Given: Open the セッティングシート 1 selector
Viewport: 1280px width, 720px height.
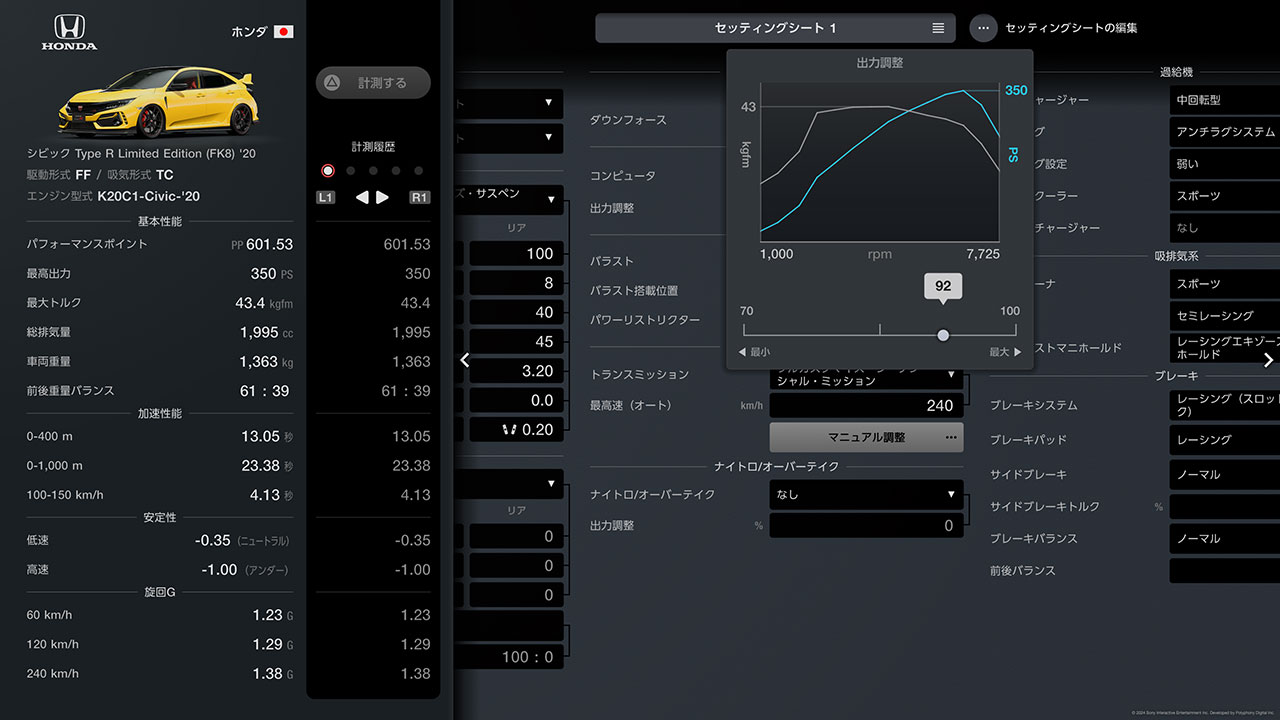Looking at the screenshot, I should [776, 28].
